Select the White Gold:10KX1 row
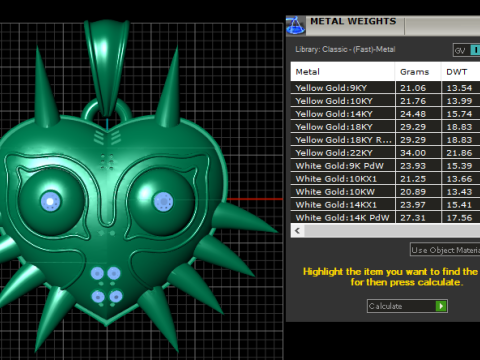480x360 pixels. pos(385,179)
